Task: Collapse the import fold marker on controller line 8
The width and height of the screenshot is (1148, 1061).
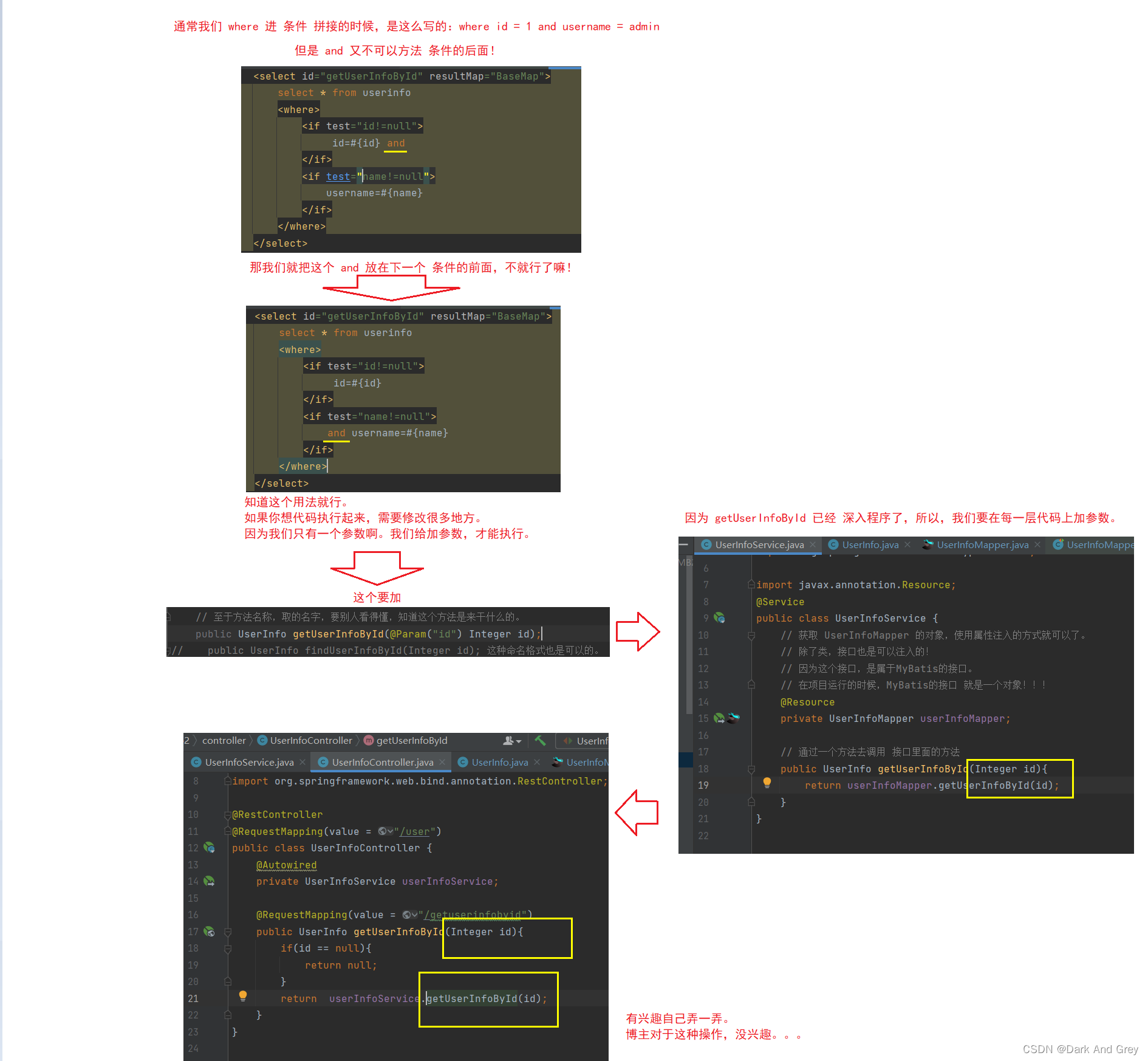Action: pos(228,781)
